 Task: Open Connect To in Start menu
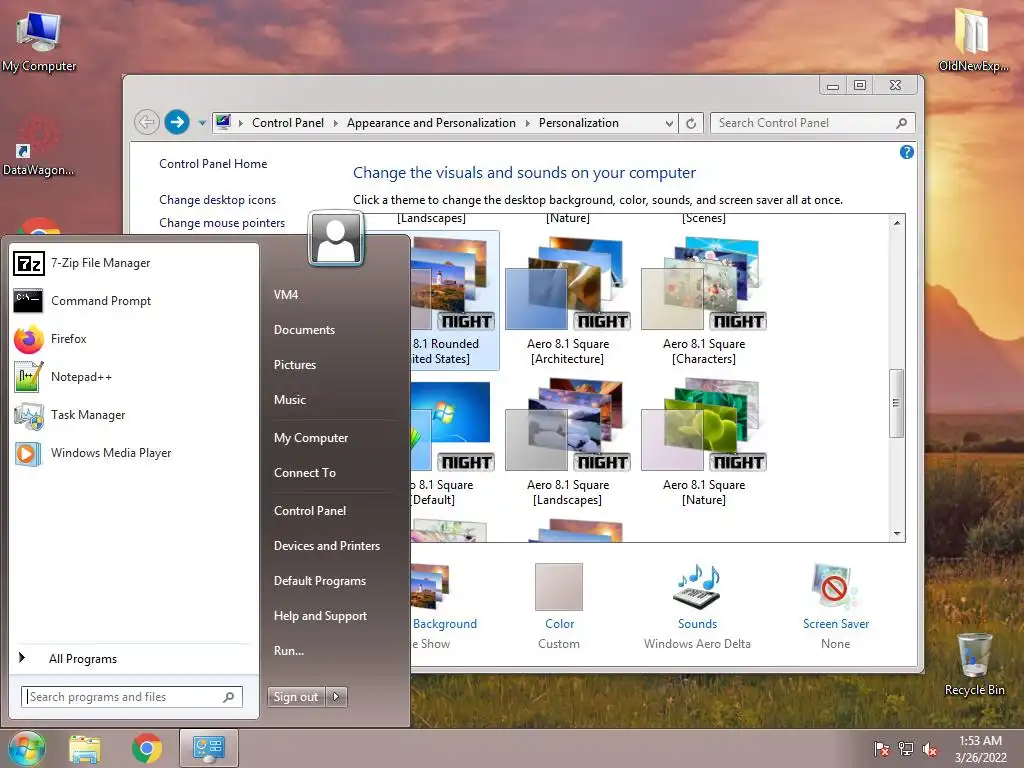click(x=305, y=473)
